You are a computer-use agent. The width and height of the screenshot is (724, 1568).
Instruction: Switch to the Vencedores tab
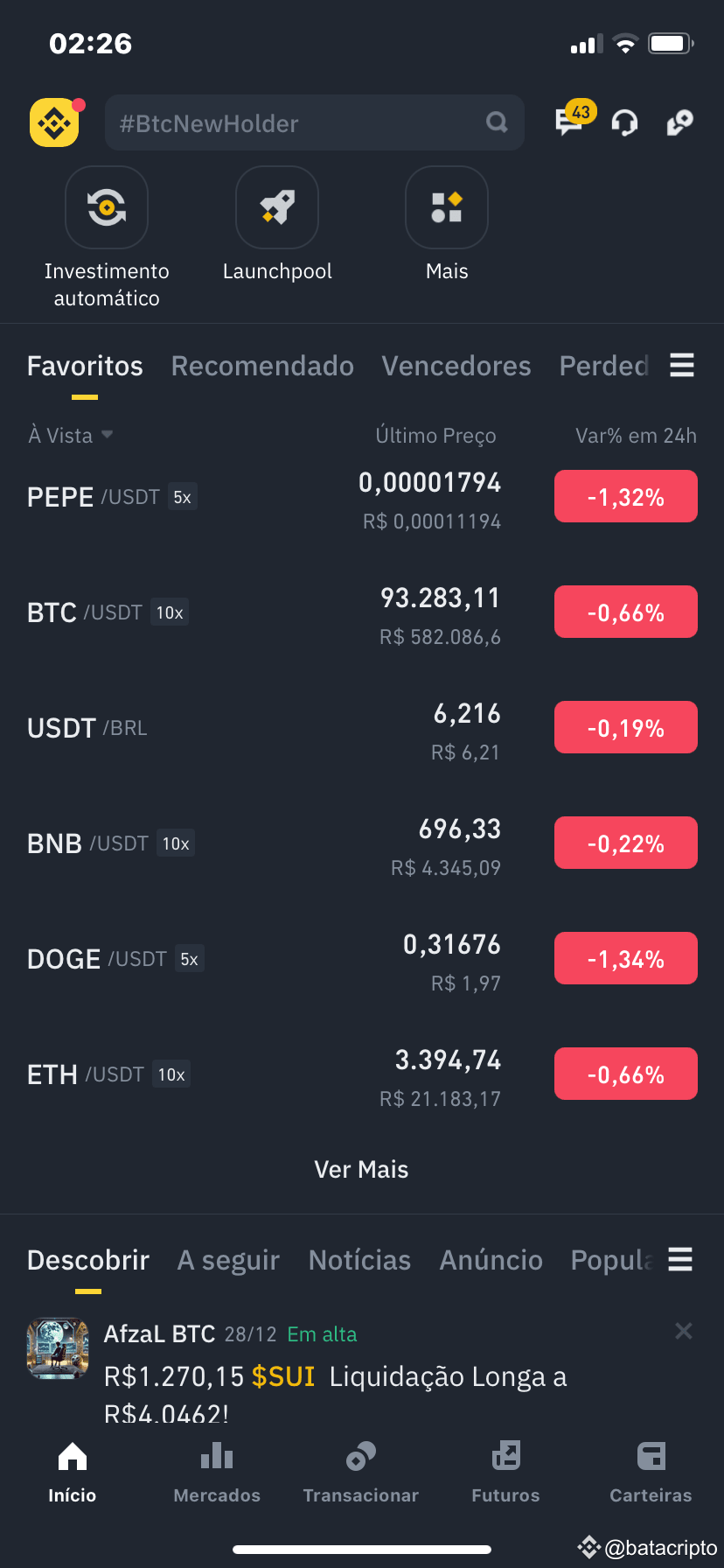(456, 366)
